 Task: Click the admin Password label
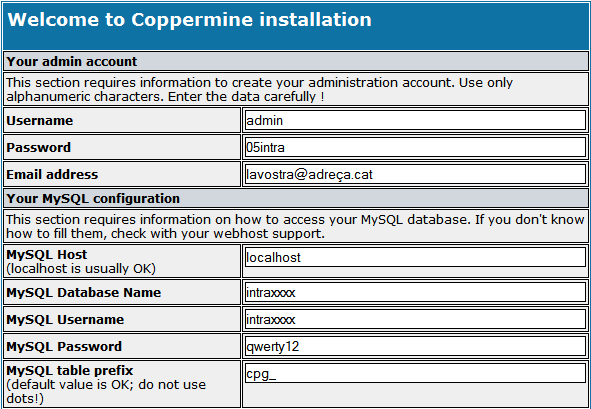click(x=38, y=147)
